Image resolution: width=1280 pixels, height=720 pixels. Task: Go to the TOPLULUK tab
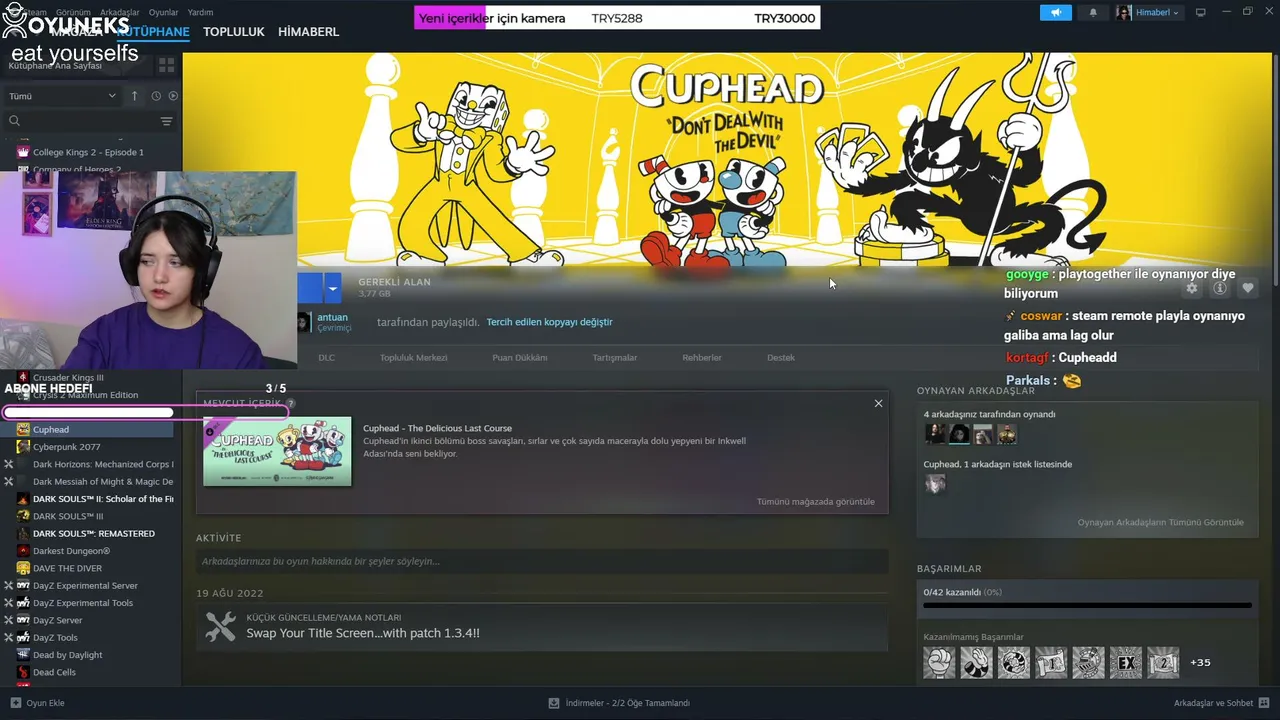click(234, 32)
